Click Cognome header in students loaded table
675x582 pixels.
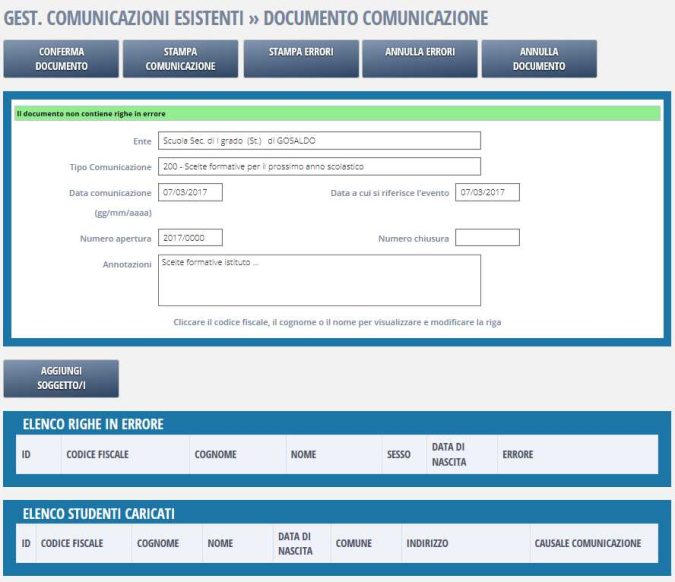pos(158,543)
